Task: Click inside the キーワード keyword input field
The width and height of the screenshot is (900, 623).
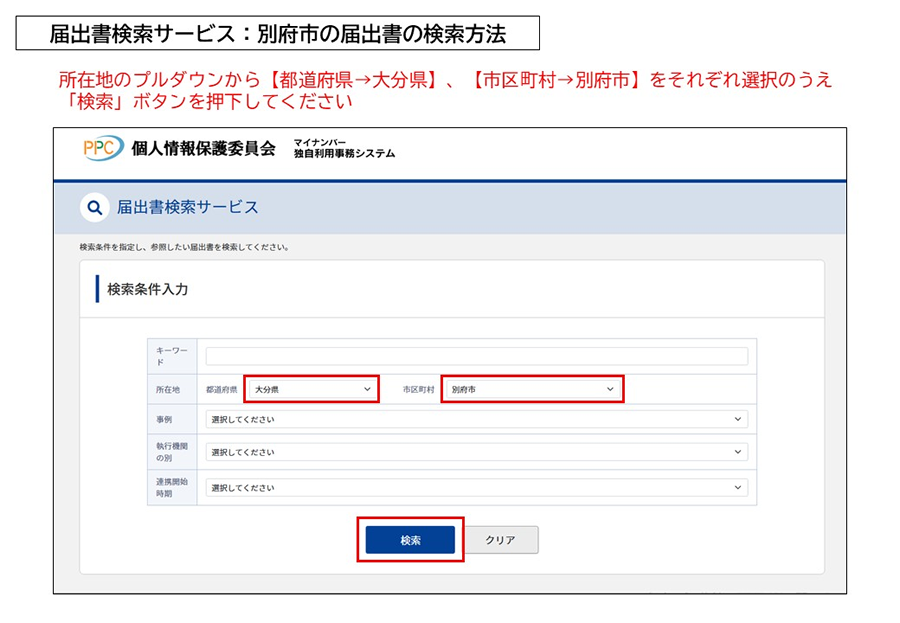Action: point(477,356)
